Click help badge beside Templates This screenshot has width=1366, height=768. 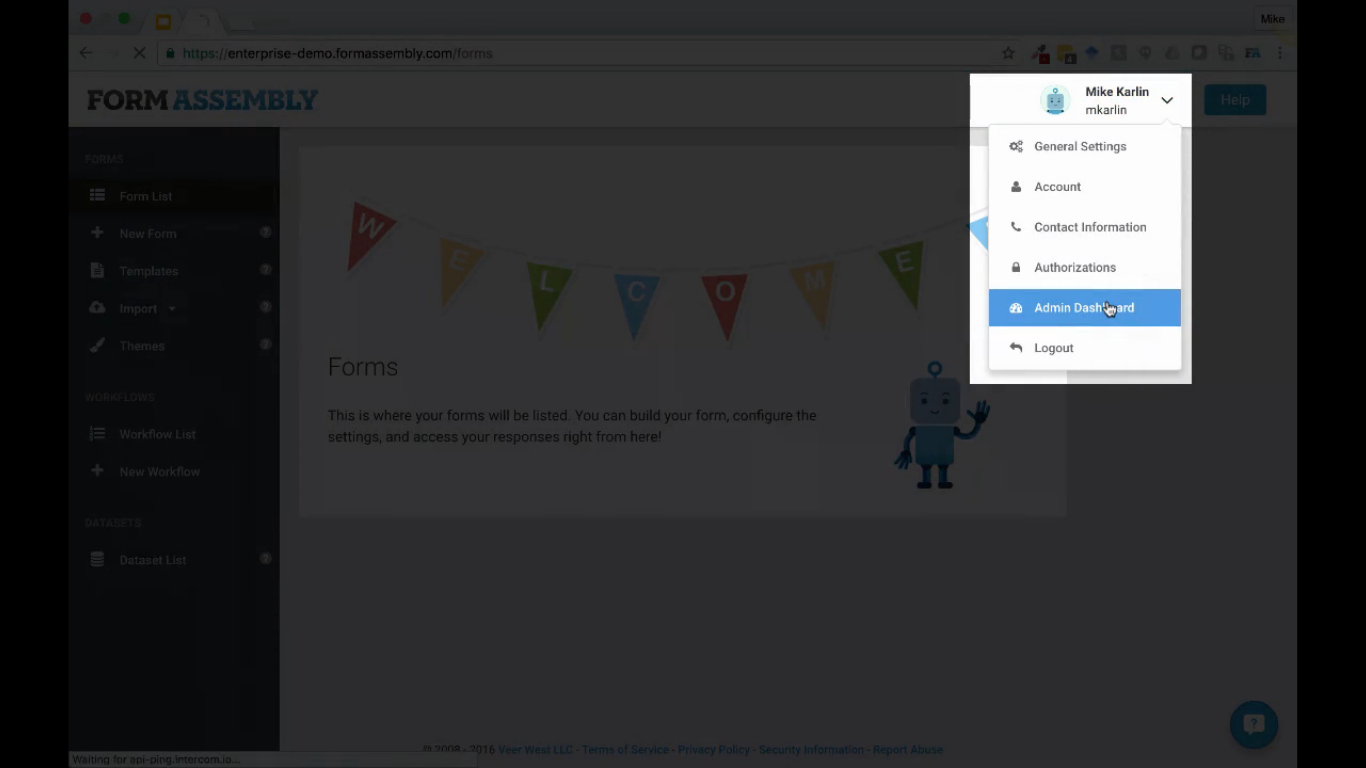coord(266,270)
